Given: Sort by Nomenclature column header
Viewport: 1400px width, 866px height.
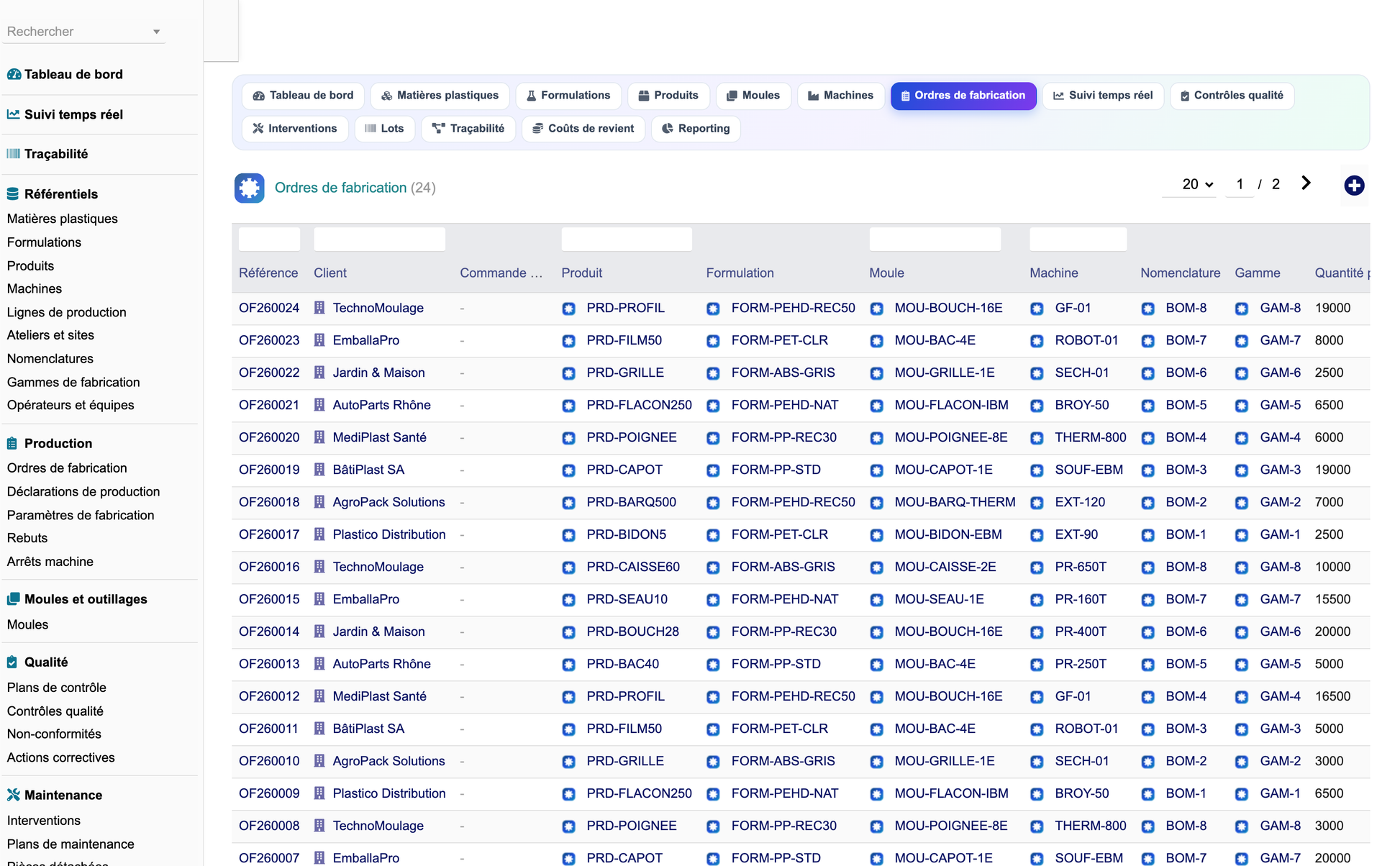Looking at the screenshot, I should [x=1180, y=273].
